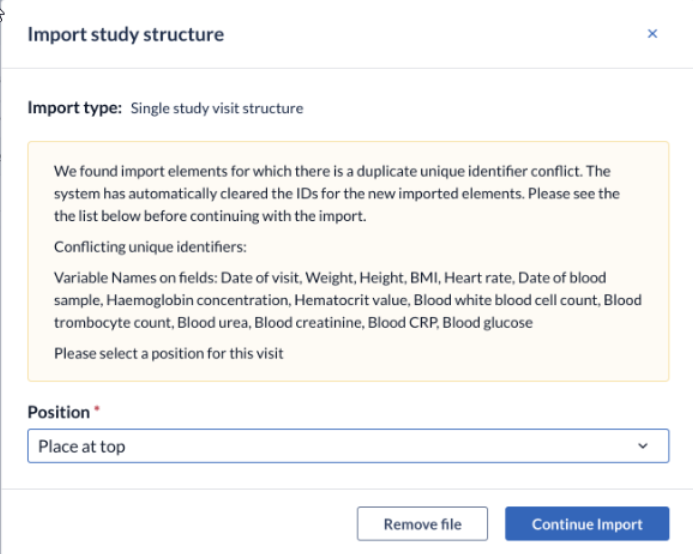Viewport: 693px width, 554px height.
Task: Select the 'Place at top' text value
Action: 82,447
